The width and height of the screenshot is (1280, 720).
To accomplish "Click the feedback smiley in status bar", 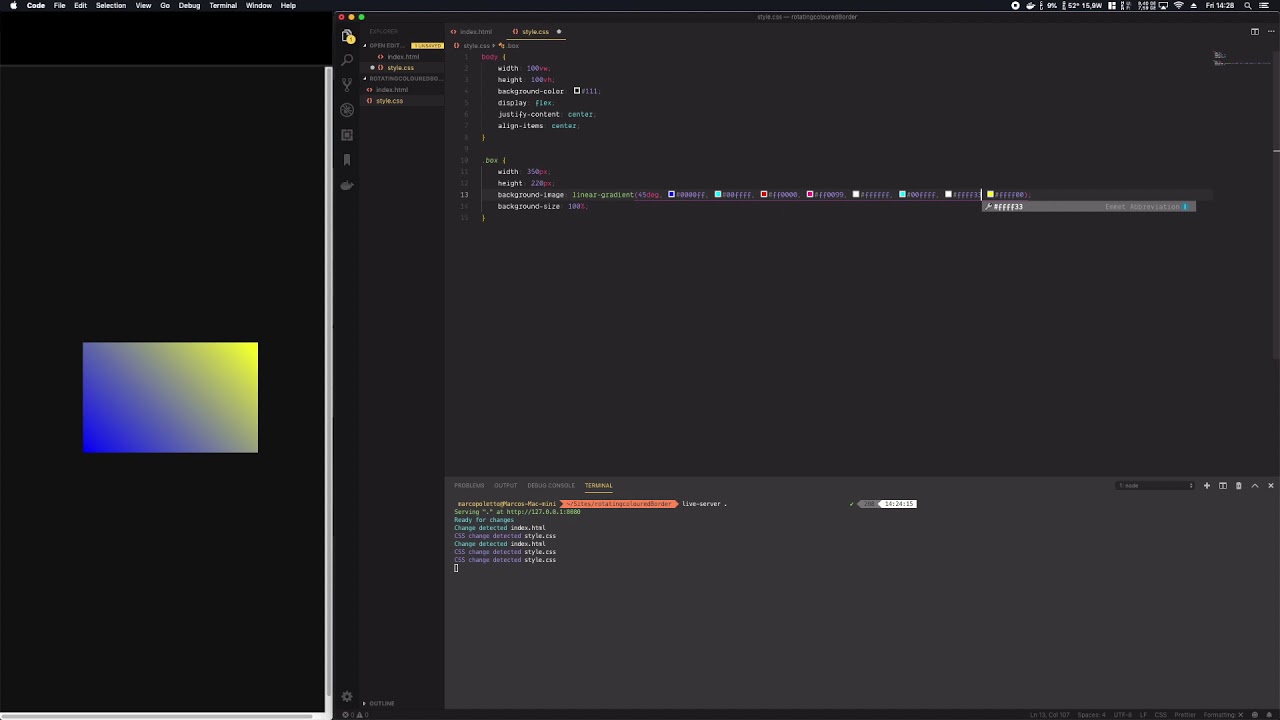I will coord(1255,715).
